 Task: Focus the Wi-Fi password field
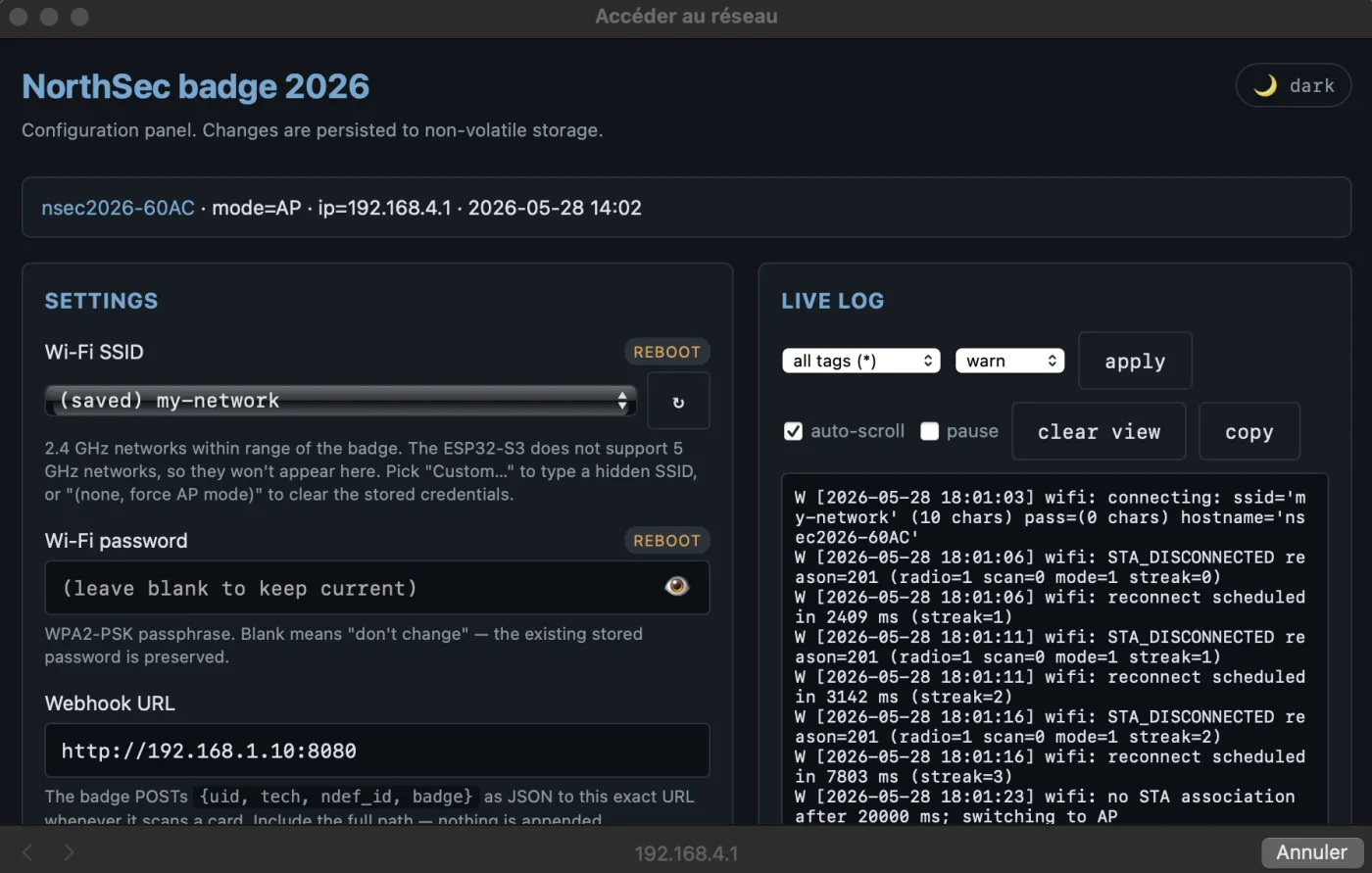click(x=377, y=588)
